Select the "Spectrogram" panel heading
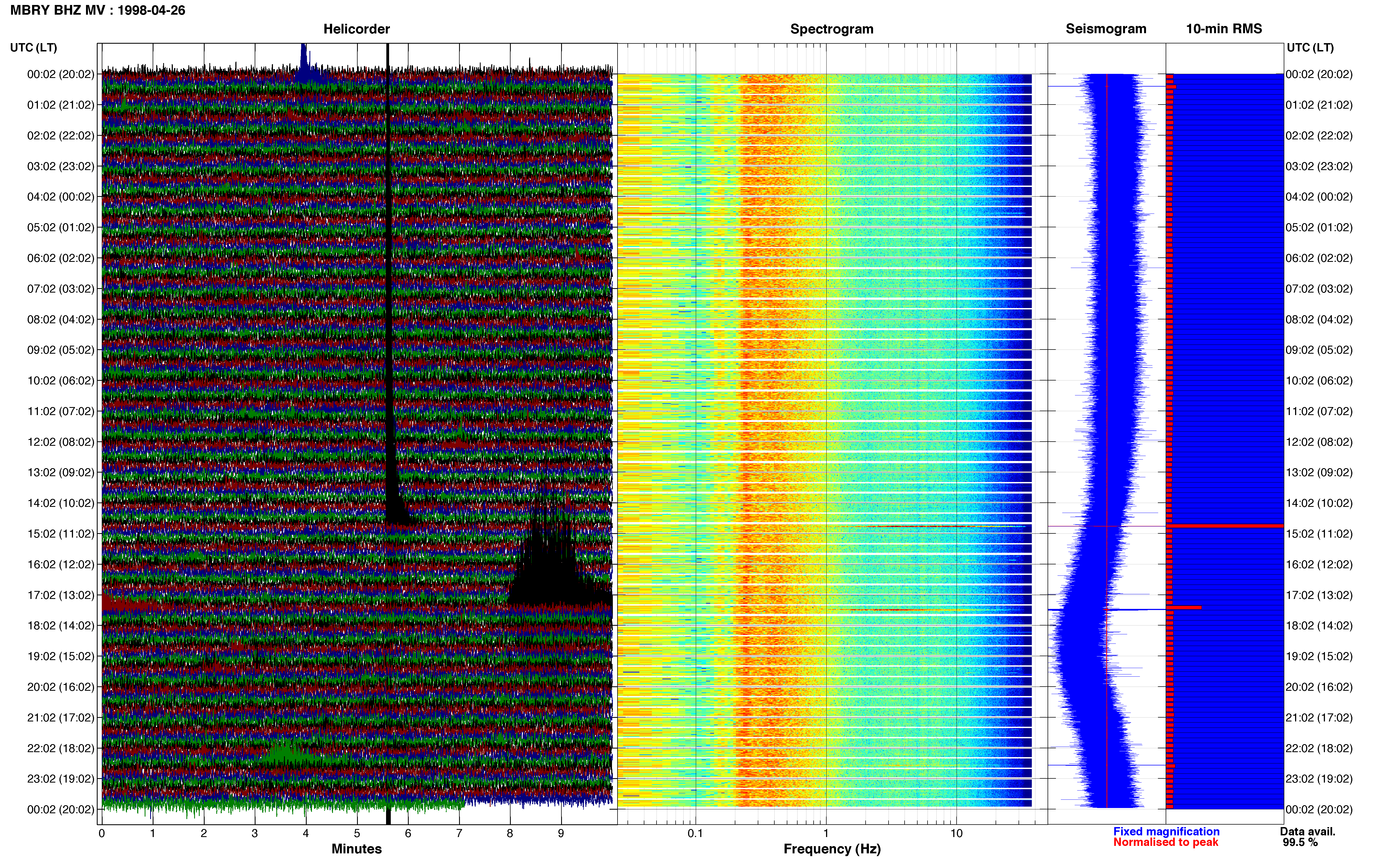This screenshot has width=1388, height=868. point(832,29)
